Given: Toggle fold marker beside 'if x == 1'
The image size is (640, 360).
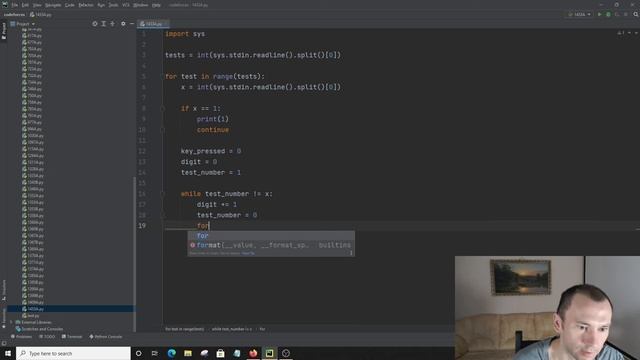Looking at the screenshot, I should [162, 109].
